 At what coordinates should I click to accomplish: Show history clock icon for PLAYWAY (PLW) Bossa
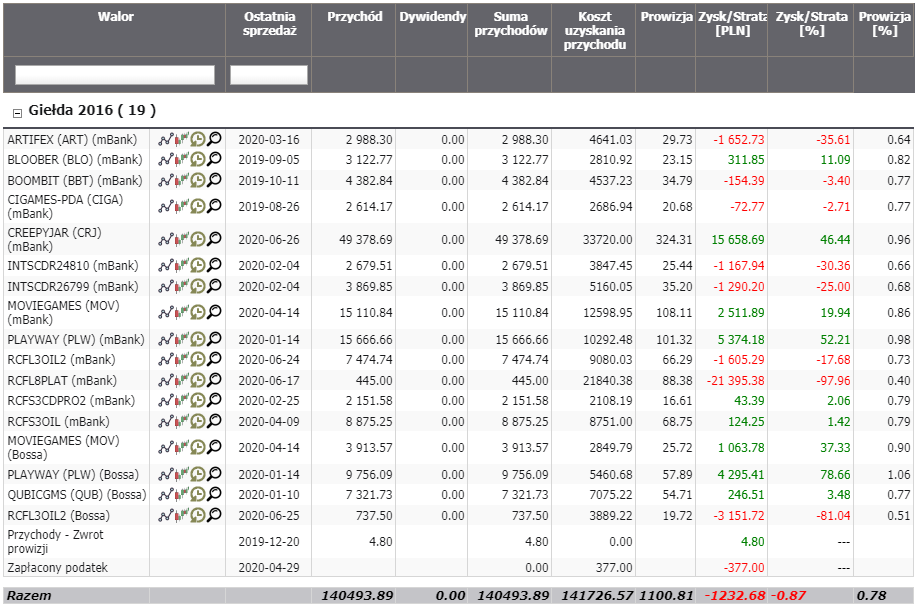pyautogui.click(x=198, y=474)
